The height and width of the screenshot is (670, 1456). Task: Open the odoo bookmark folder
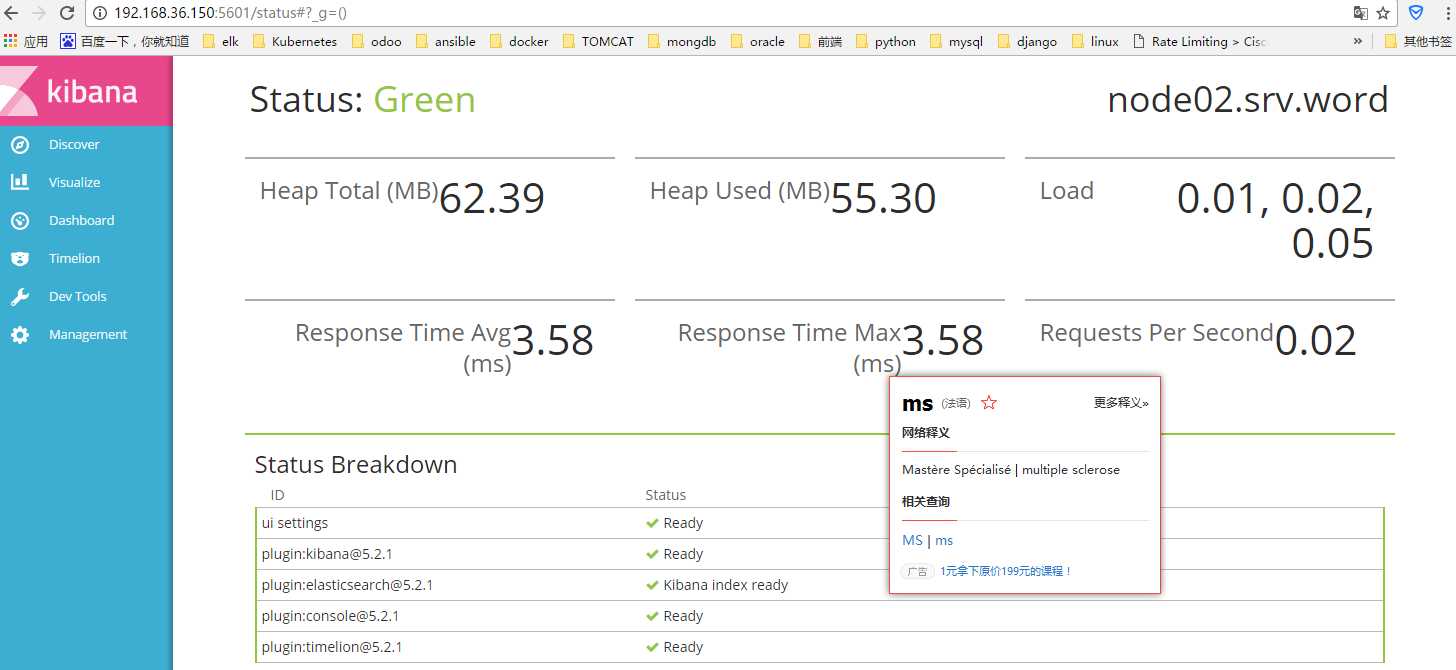[375, 41]
